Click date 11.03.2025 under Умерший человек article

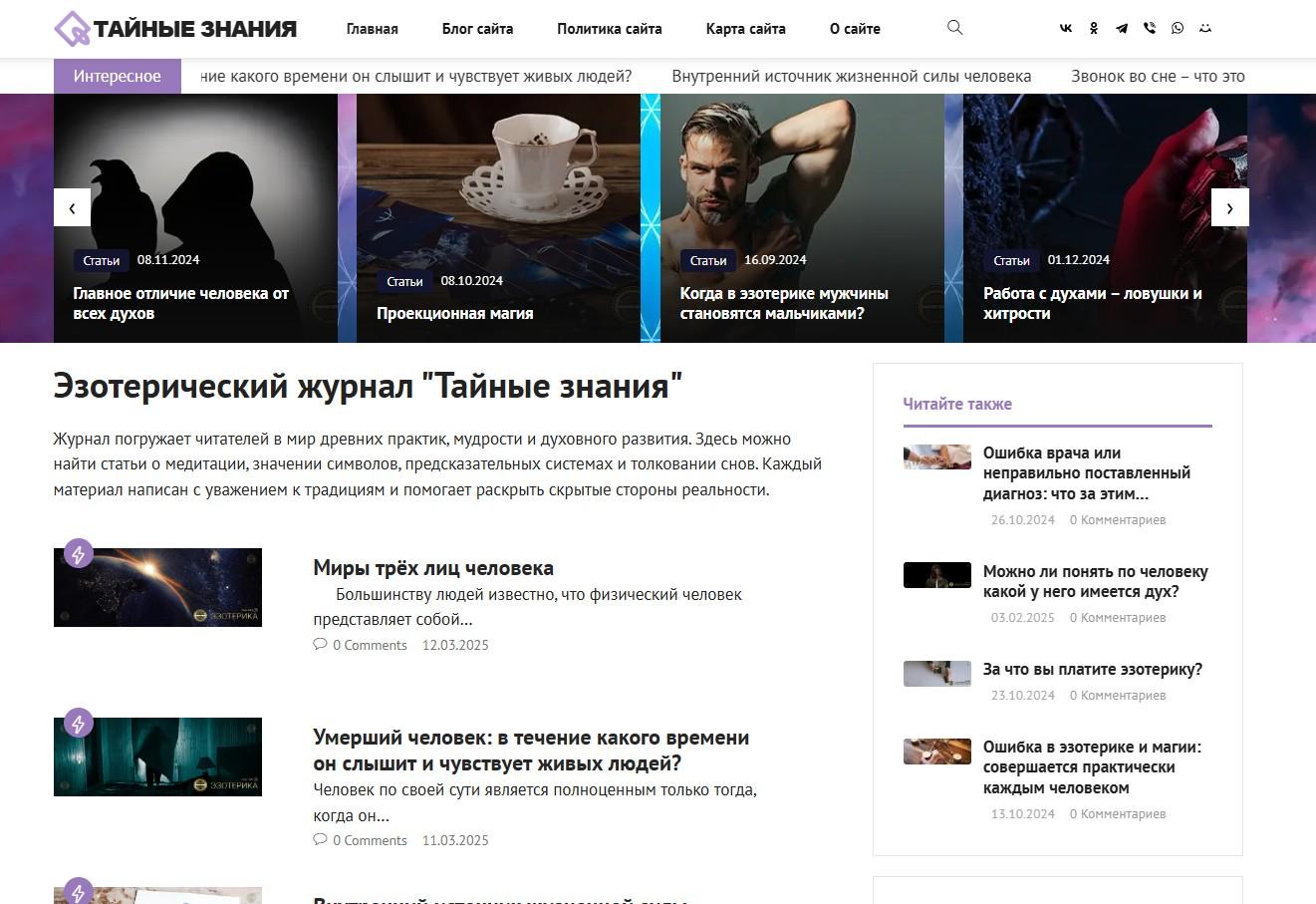tap(455, 840)
